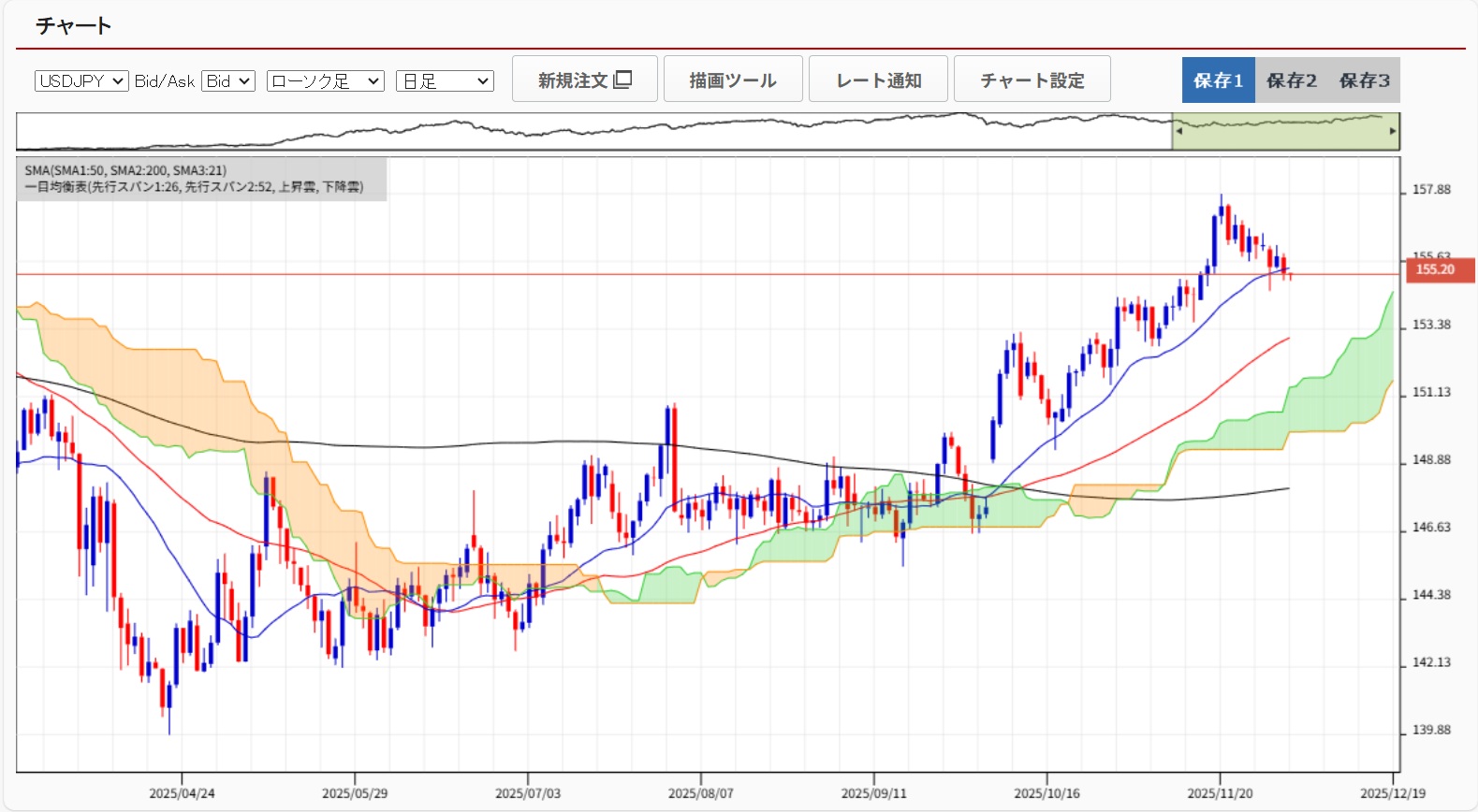Click the left arrow handle of navigator range

(1178, 131)
